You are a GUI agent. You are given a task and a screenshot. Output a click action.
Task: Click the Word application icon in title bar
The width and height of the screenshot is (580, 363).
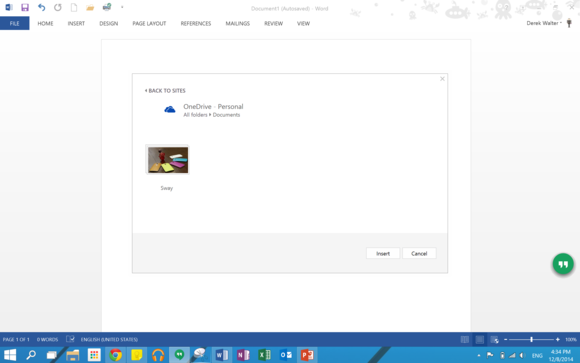(x=9, y=7)
